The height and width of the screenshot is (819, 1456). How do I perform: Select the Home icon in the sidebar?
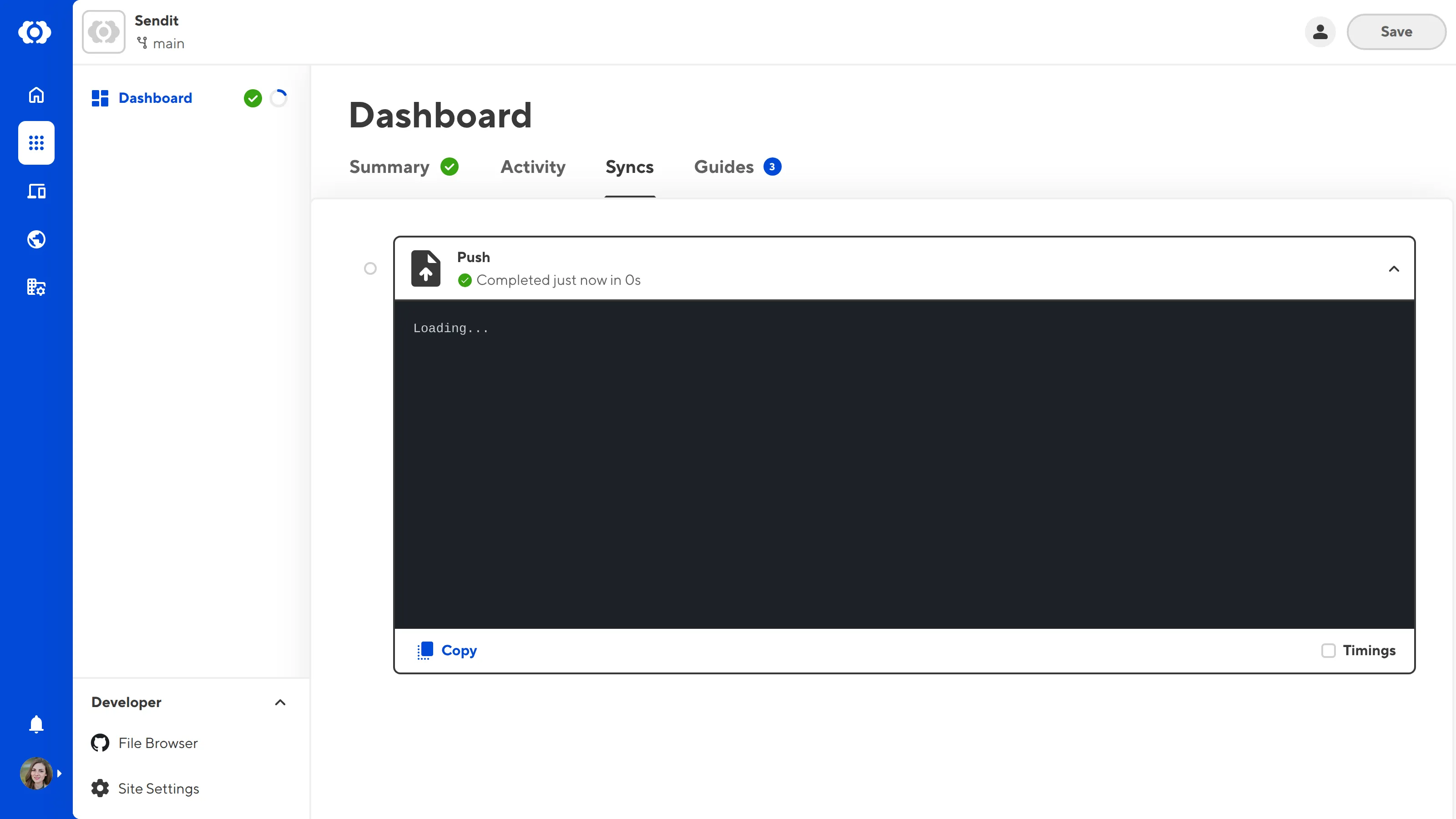35,94
